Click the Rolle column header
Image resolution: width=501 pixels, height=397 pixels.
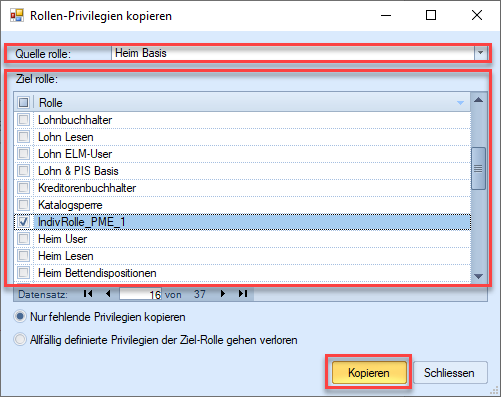coord(252,102)
